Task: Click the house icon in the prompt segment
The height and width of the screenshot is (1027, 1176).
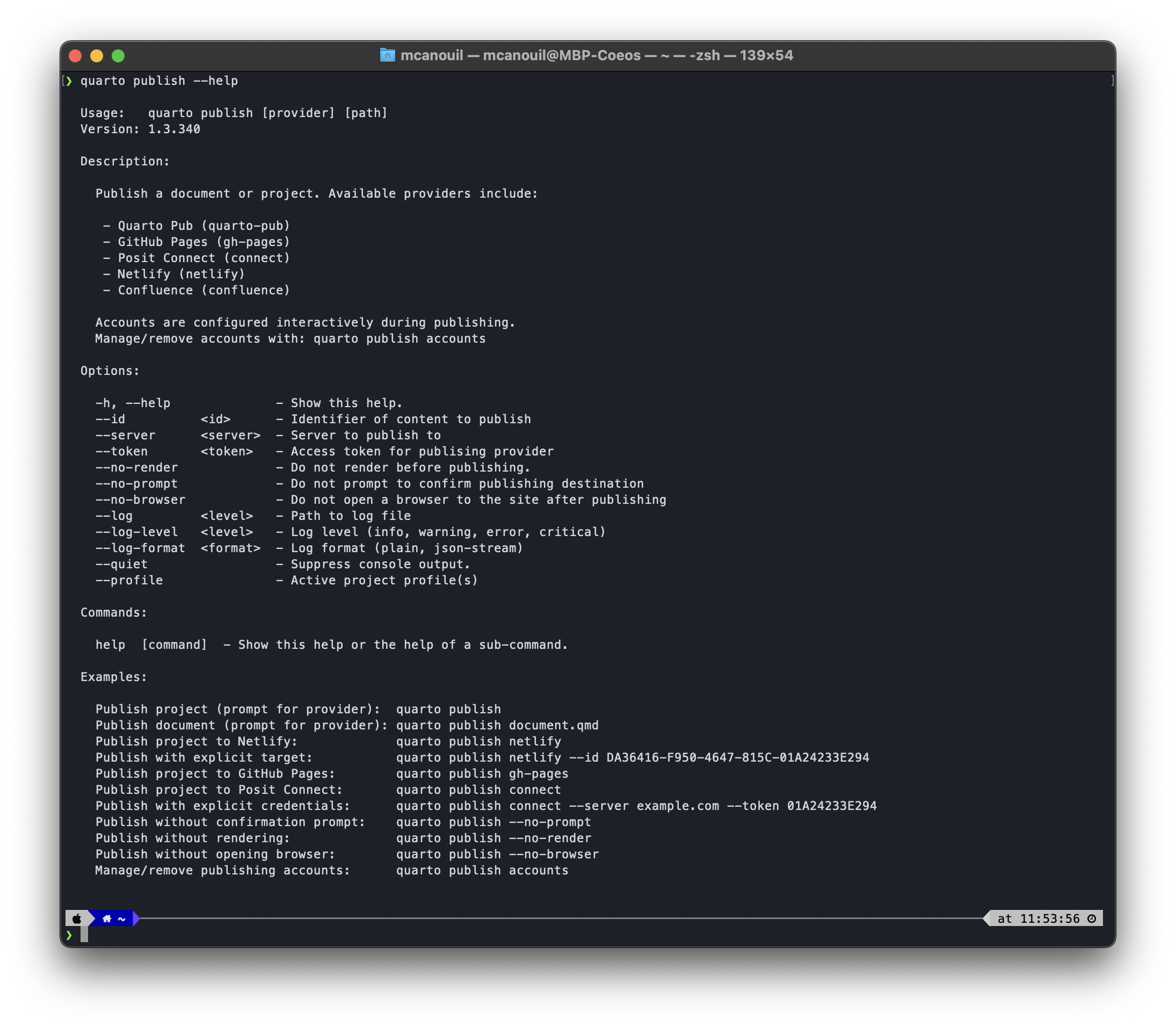Action: click(x=106, y=918)
